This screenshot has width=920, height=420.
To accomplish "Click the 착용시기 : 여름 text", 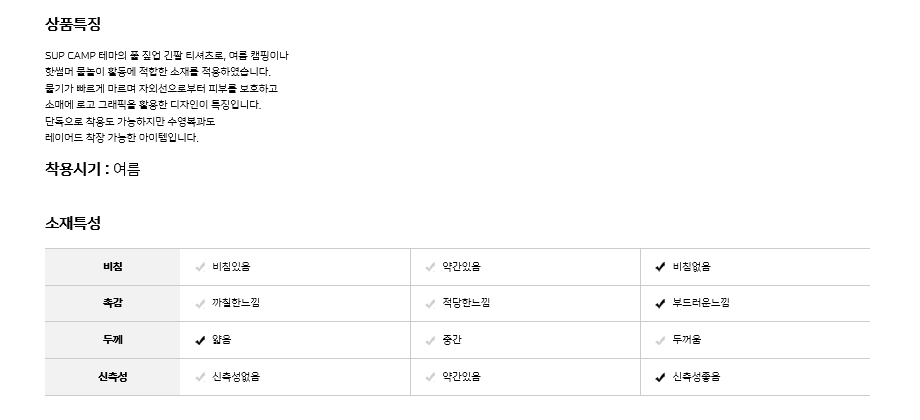I will [x=92, y=169].
